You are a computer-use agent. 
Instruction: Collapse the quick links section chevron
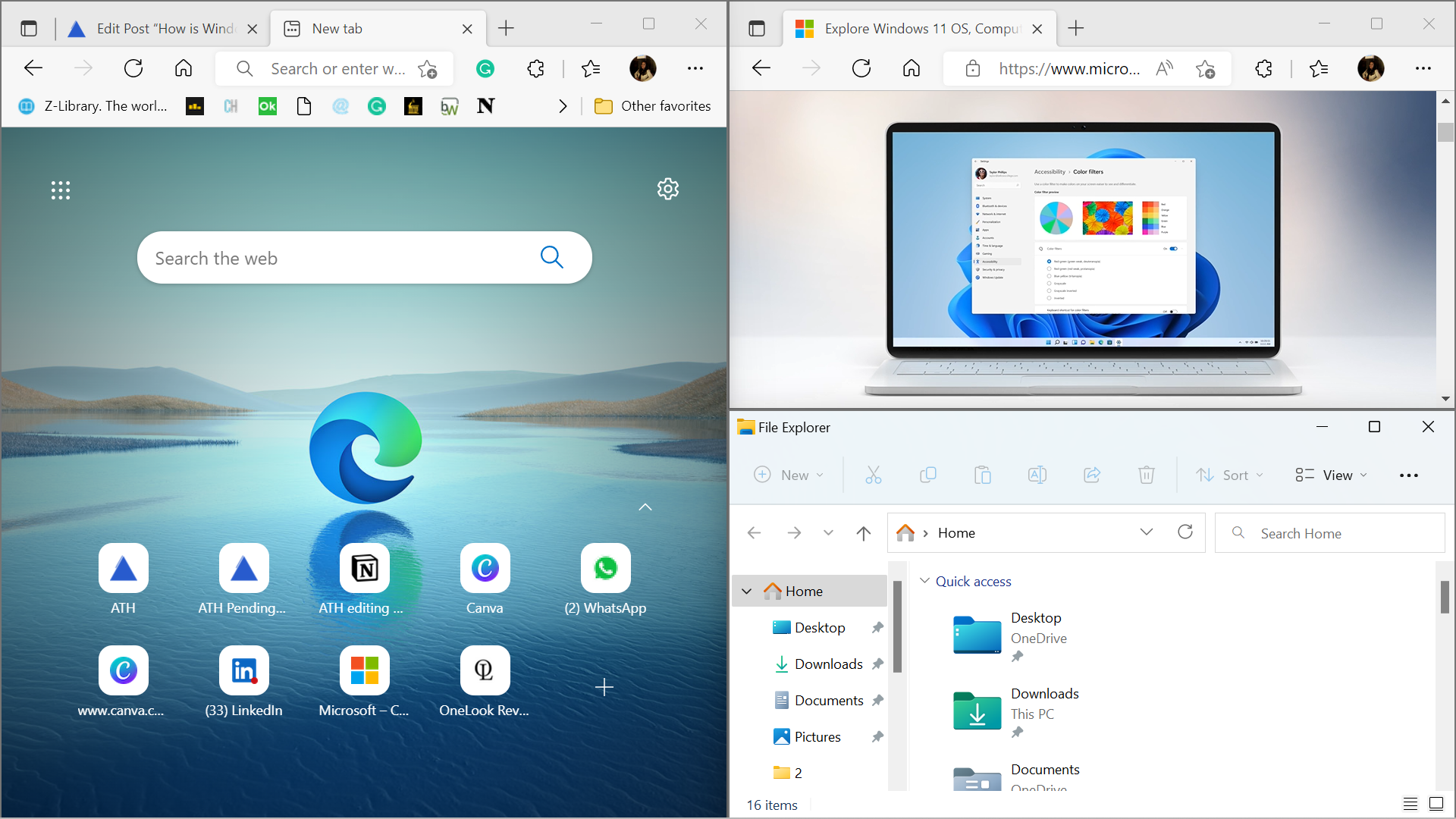(x=645, y=507)
